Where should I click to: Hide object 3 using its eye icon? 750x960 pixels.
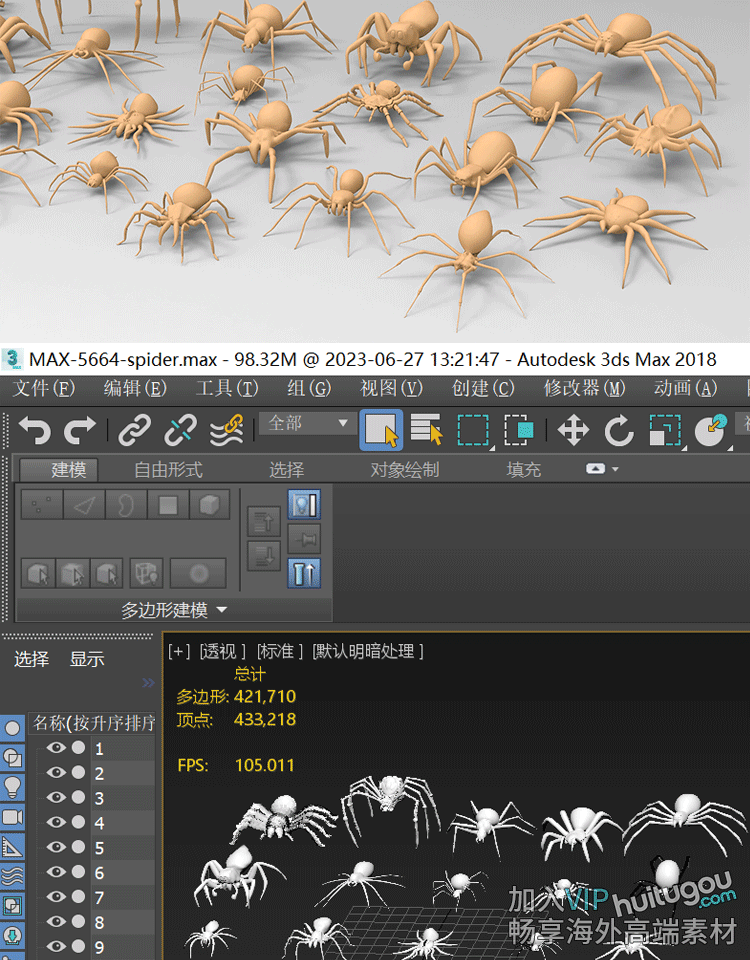click(x=56, y=797)
